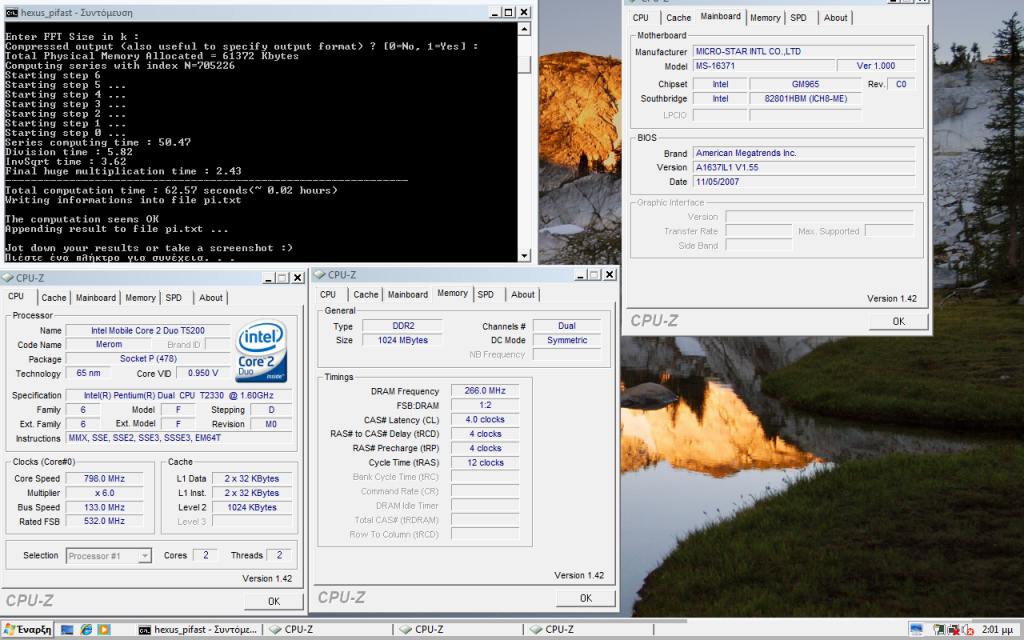Viewport: 1024px width, 640px height.
Task: Click OK in the Memory tab window
Action: coord(586,598)
